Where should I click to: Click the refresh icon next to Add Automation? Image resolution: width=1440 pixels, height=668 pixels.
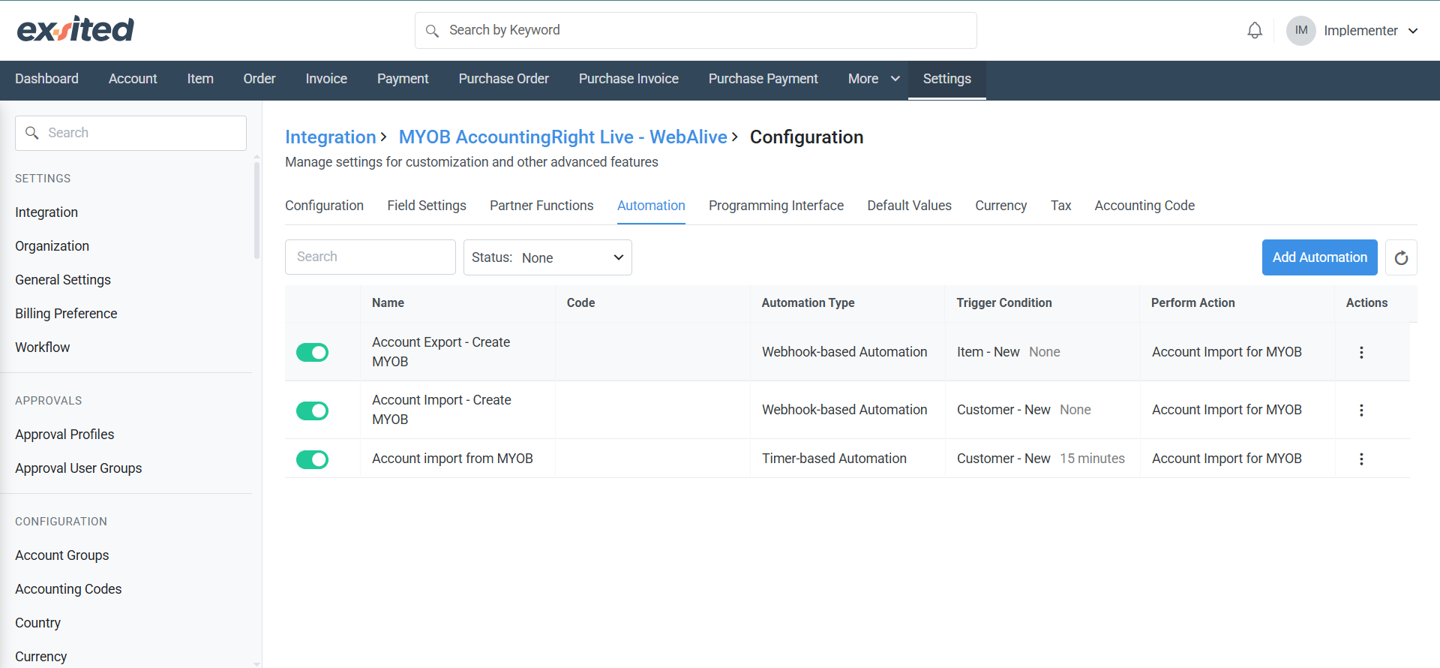pyautogui.click(x=1401, y=258)
